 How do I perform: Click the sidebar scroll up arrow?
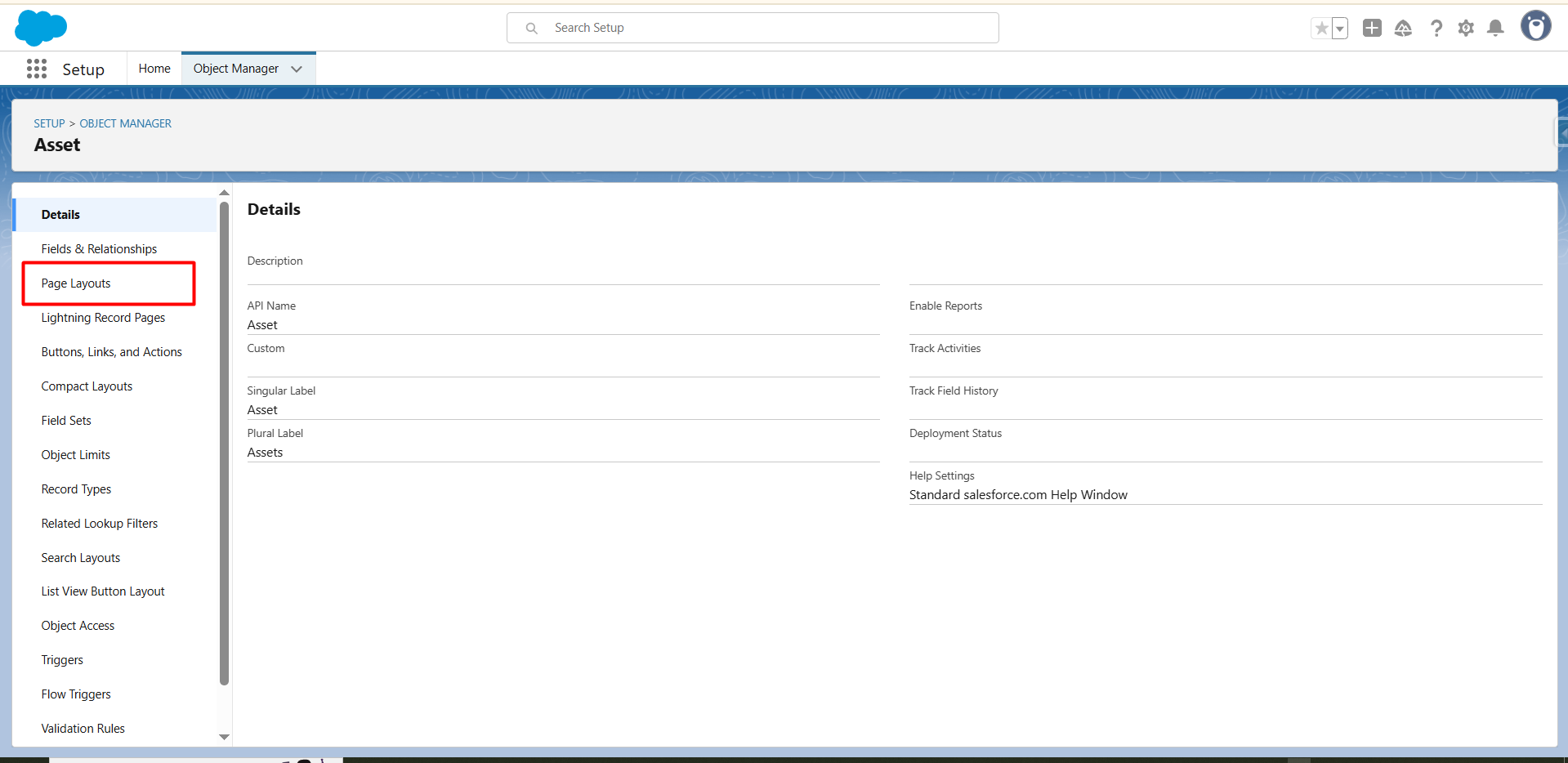[224, 193]
